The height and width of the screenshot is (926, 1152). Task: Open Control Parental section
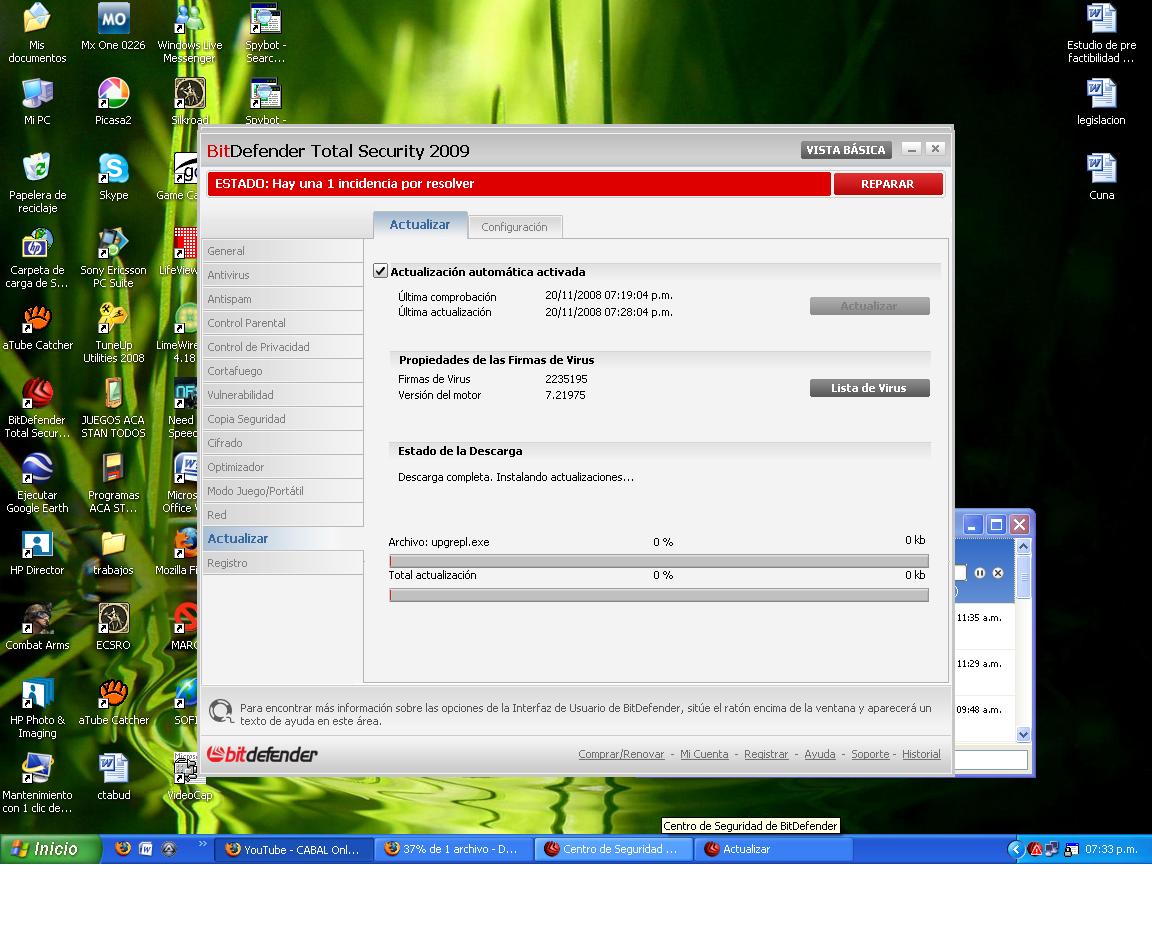click(x=283, y=323)
